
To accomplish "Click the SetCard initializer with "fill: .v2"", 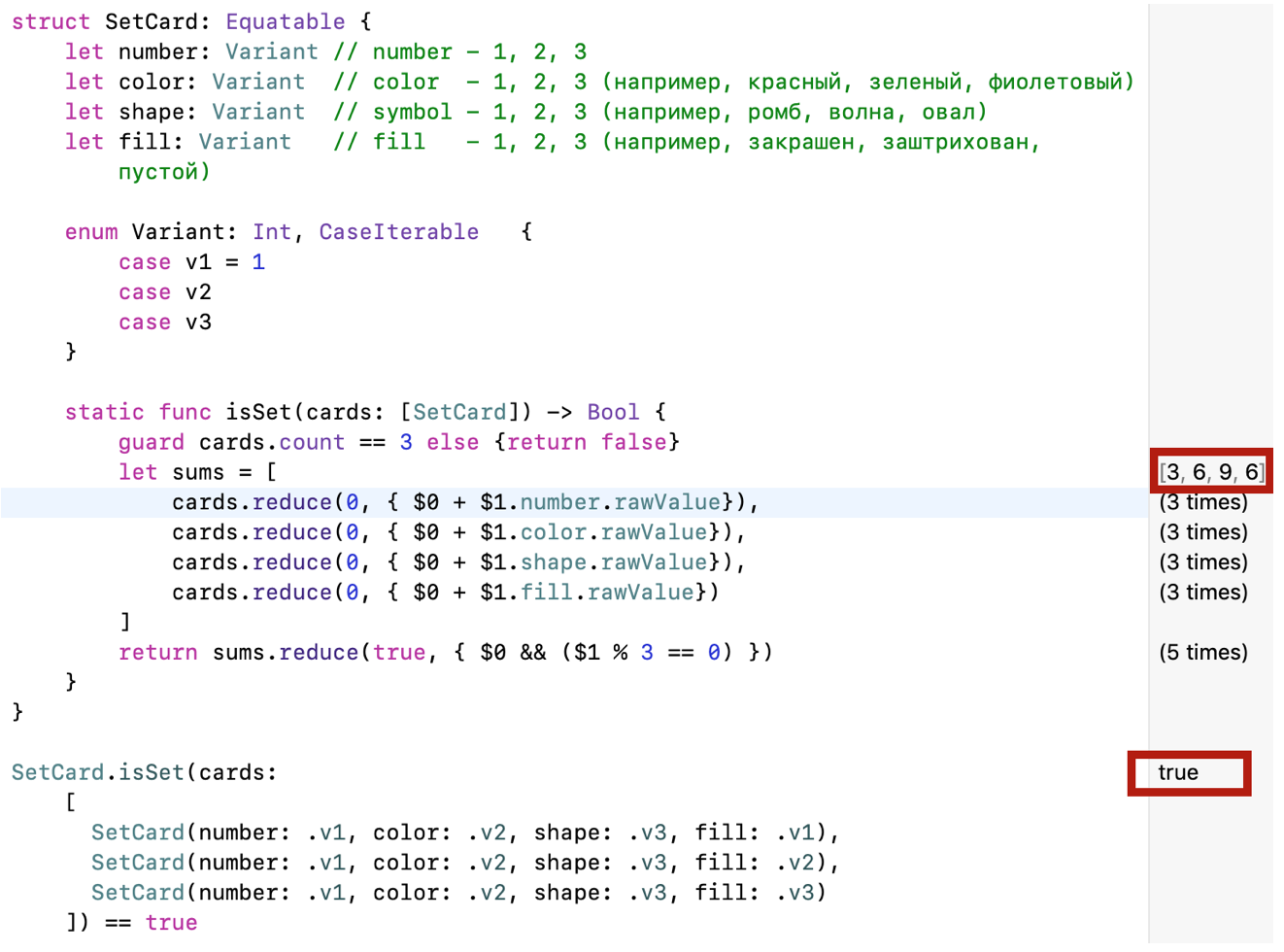I will 466,863.
